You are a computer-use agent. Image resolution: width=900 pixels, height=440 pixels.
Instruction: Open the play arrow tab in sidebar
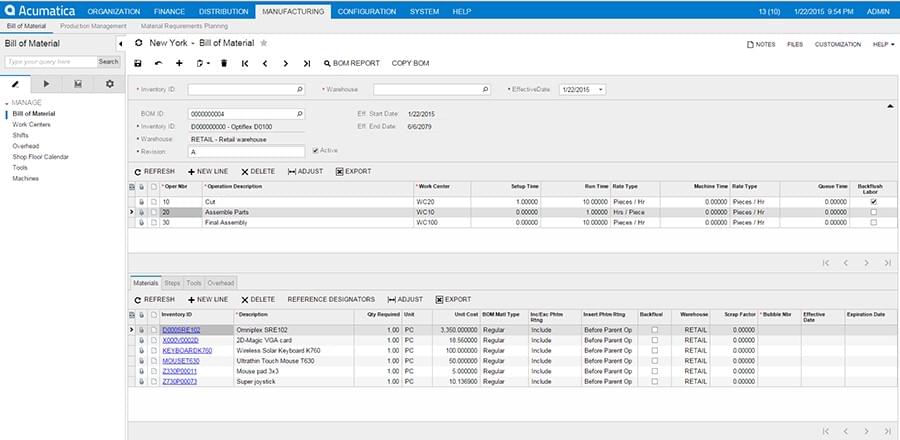[x=46, y=84]
